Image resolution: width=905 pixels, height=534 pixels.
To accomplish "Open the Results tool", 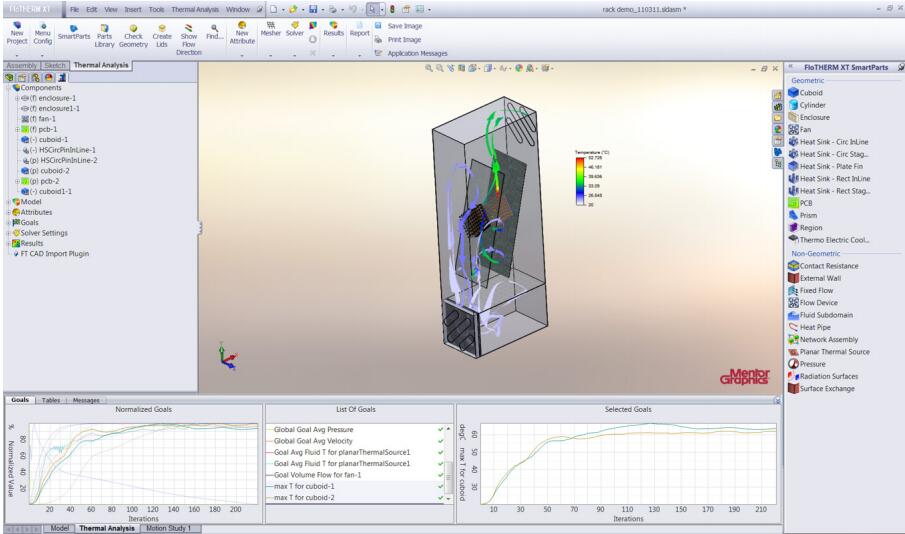I will point(334,29).
